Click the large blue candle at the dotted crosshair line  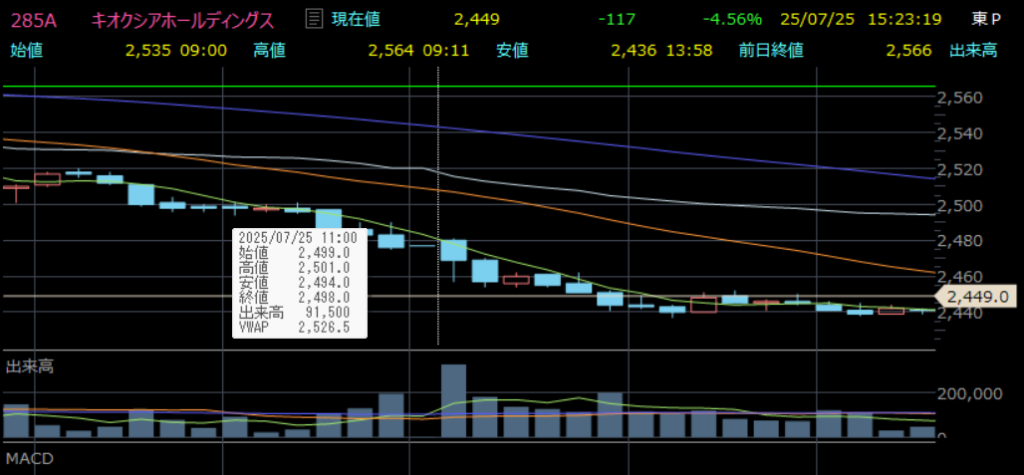tap(454, 250)
